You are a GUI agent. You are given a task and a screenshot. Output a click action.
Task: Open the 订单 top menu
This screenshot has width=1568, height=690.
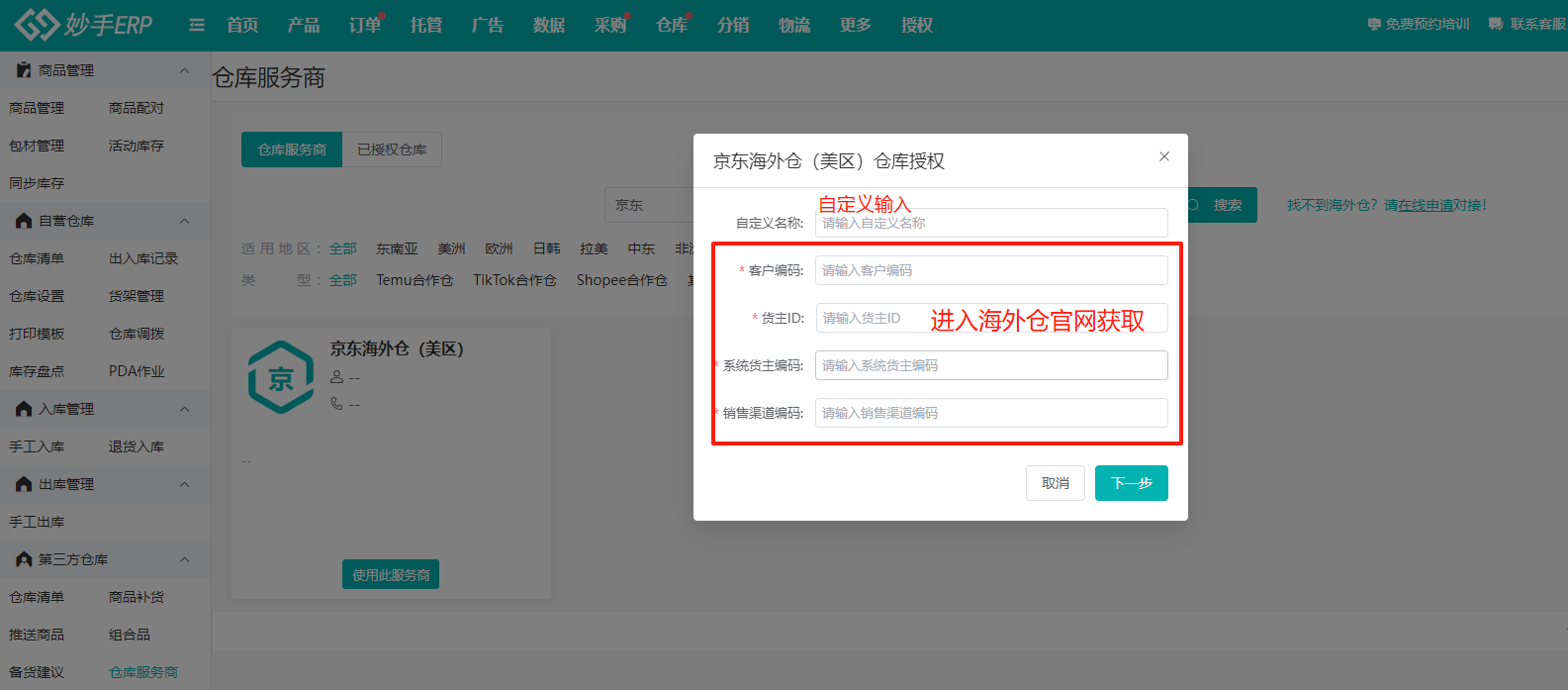pos(365,25)
